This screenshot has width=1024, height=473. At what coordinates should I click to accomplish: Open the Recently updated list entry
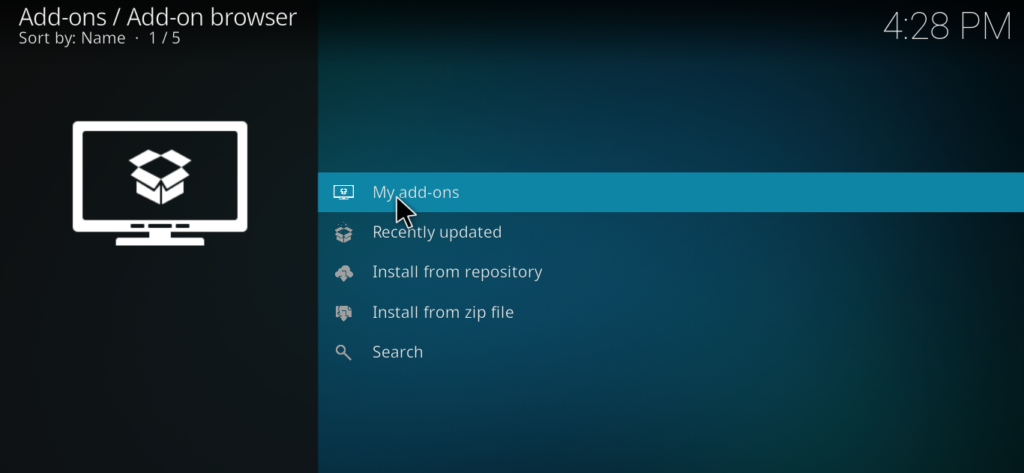pyautogui.click(x=436, y=232)
